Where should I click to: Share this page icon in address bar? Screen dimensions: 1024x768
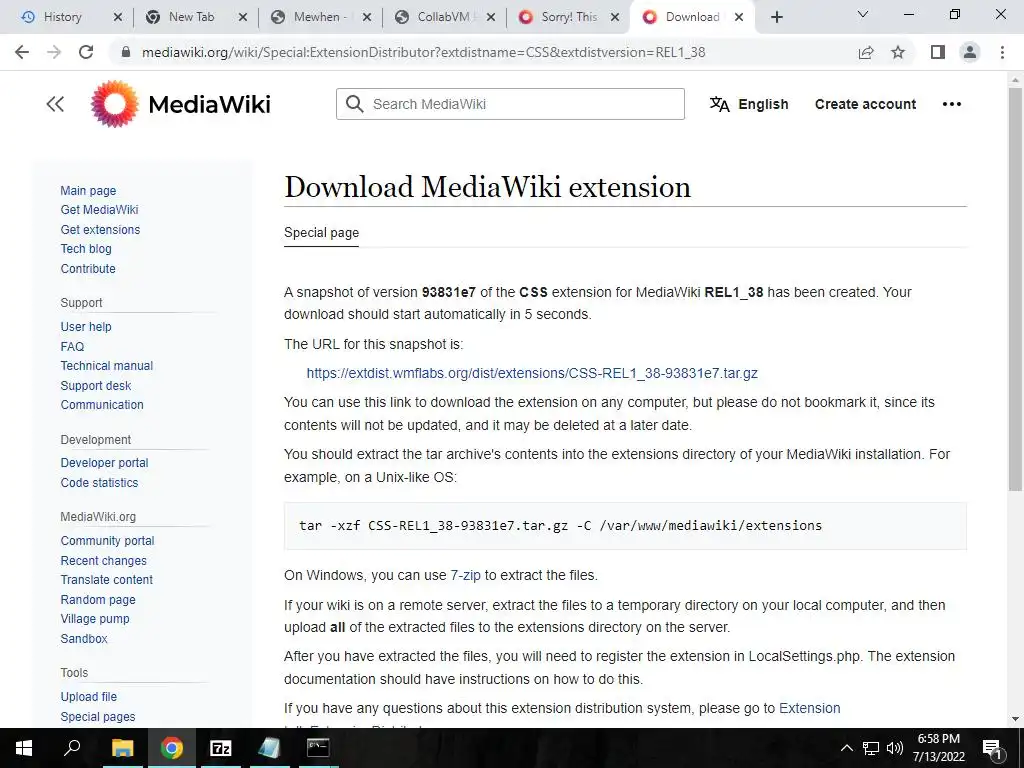[x=866, y=52]
